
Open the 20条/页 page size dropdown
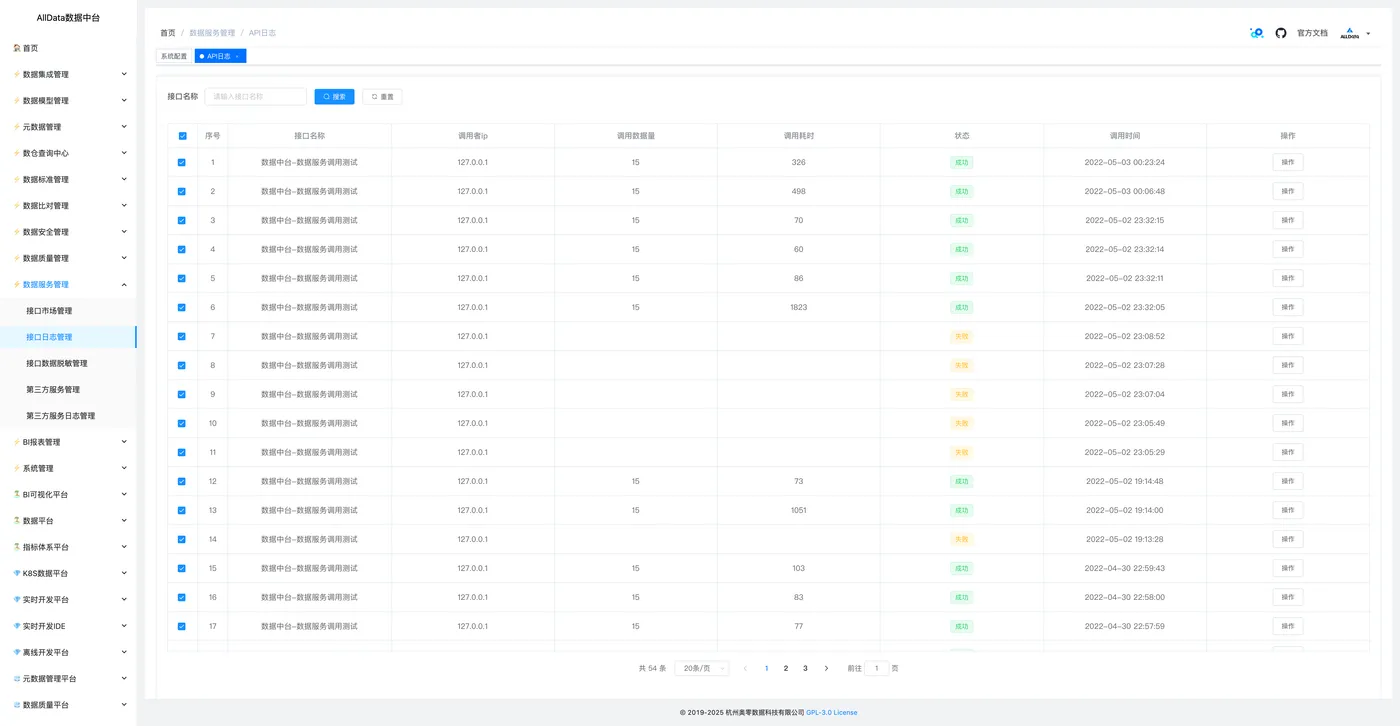[702, 668]
